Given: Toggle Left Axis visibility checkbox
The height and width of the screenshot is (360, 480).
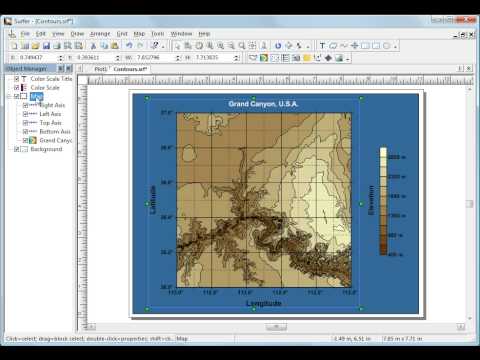Looking at the screenshot, I should pos(25,114).
